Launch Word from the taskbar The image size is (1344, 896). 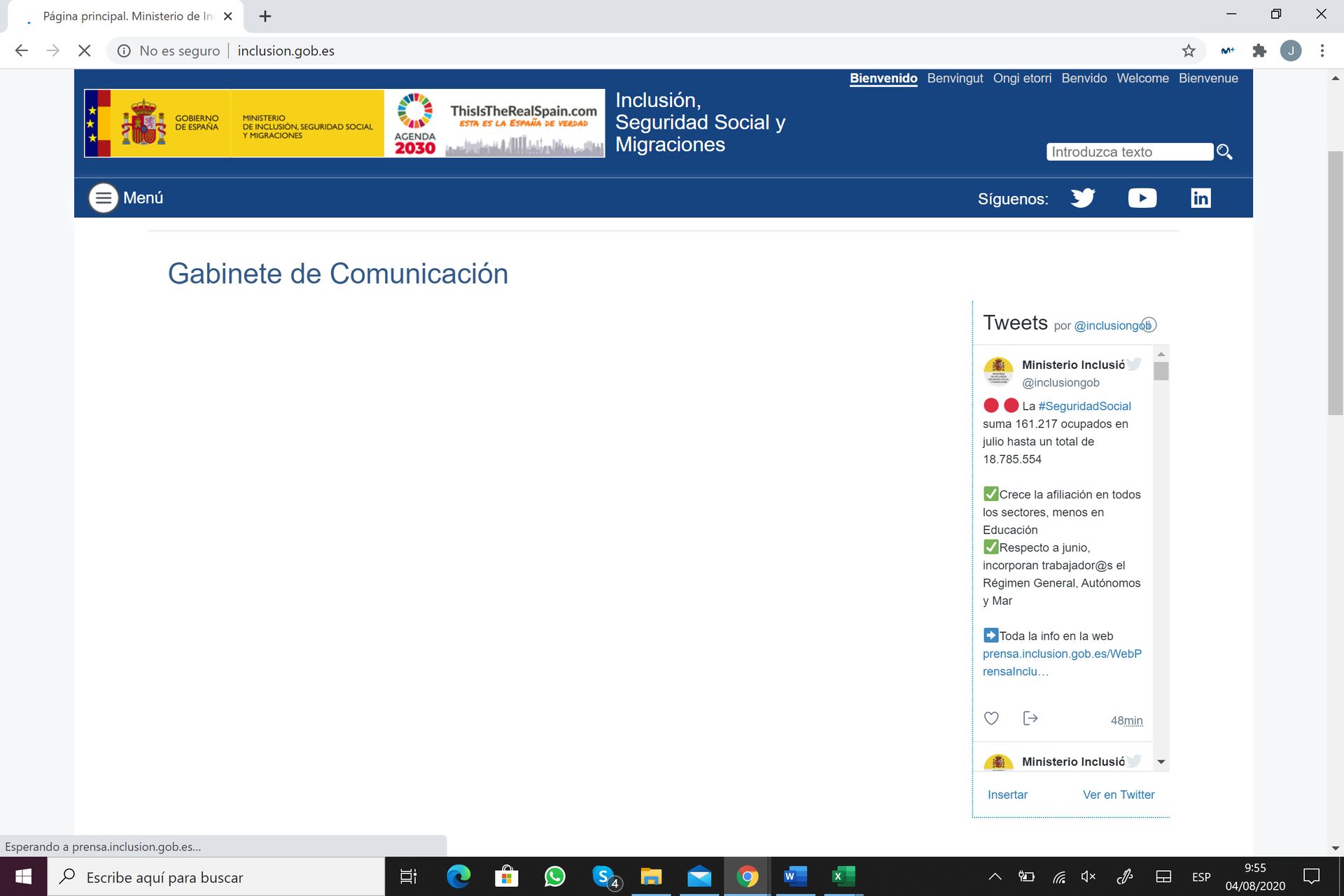(794, 876)
